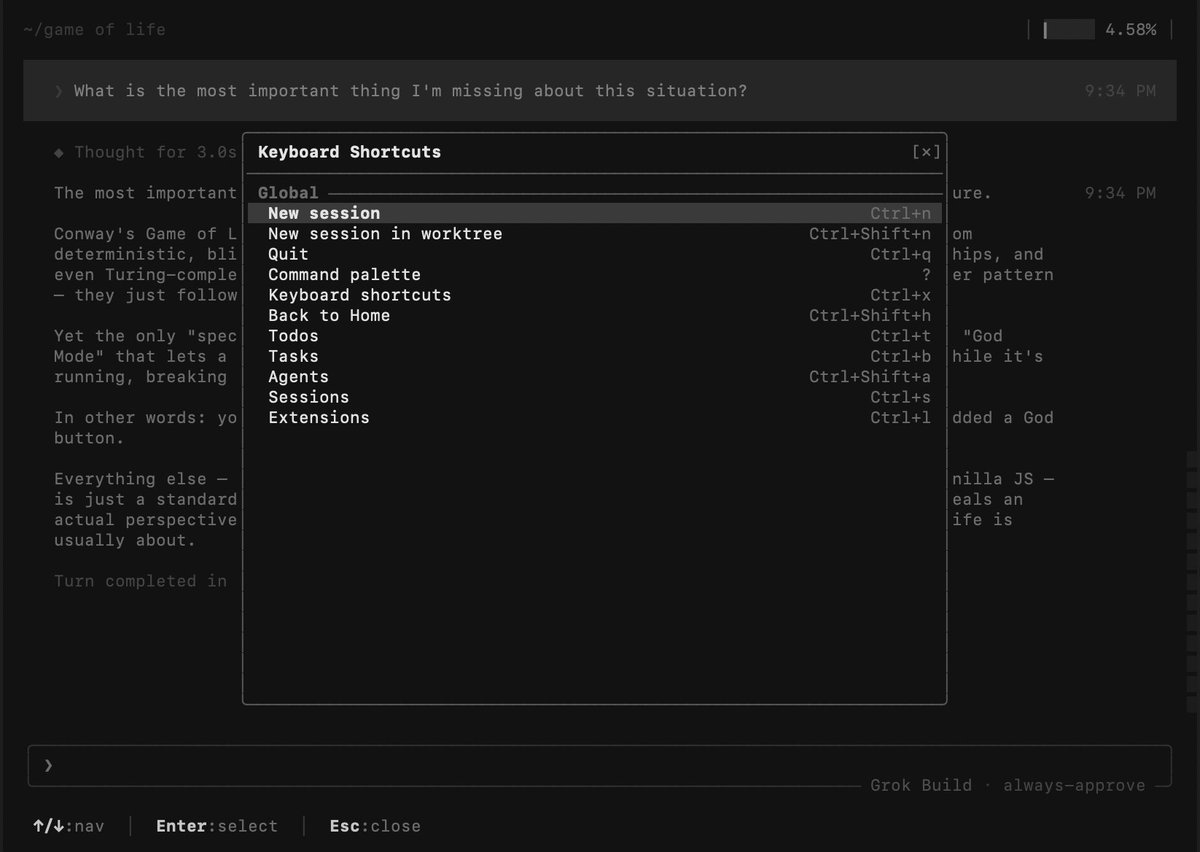The height and width of the screenshot is (852, 1200).
Task: Open the Extensions entry
Action: (x=595, y=418)
